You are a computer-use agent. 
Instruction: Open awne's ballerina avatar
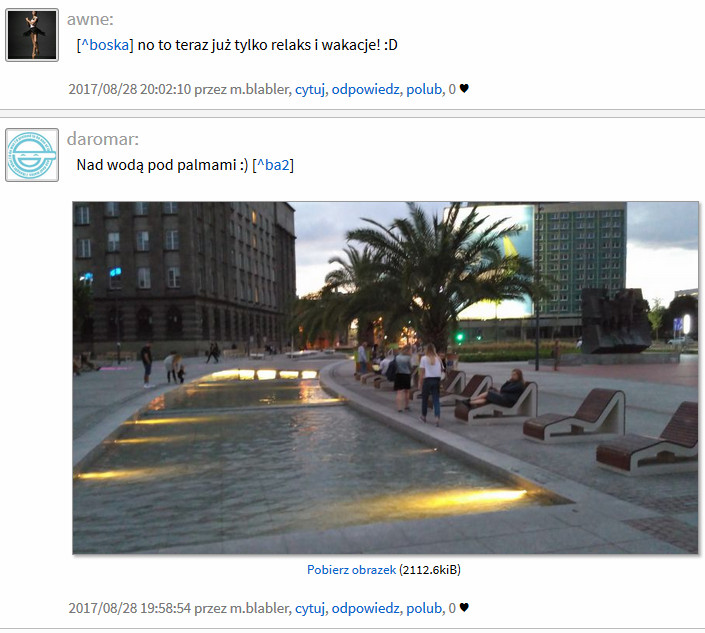click(32, 35)
